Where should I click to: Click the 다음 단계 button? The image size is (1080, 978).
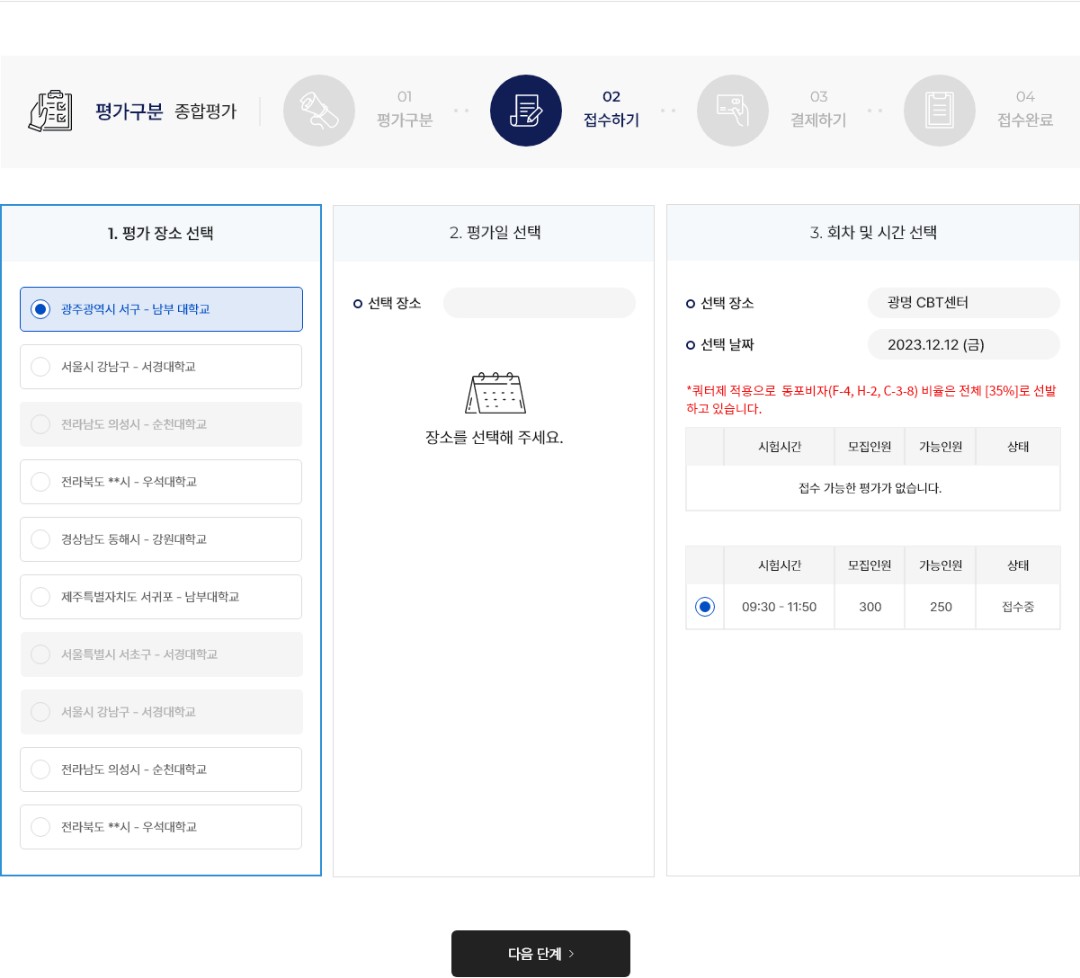click(x=541, y=953)
